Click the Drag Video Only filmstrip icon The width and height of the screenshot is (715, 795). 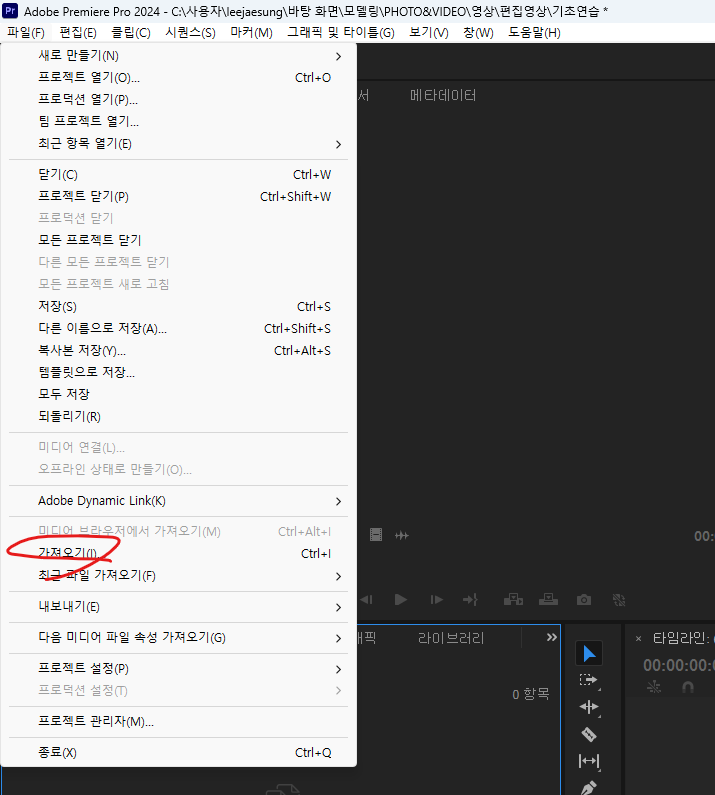click(x=376, y=535)
